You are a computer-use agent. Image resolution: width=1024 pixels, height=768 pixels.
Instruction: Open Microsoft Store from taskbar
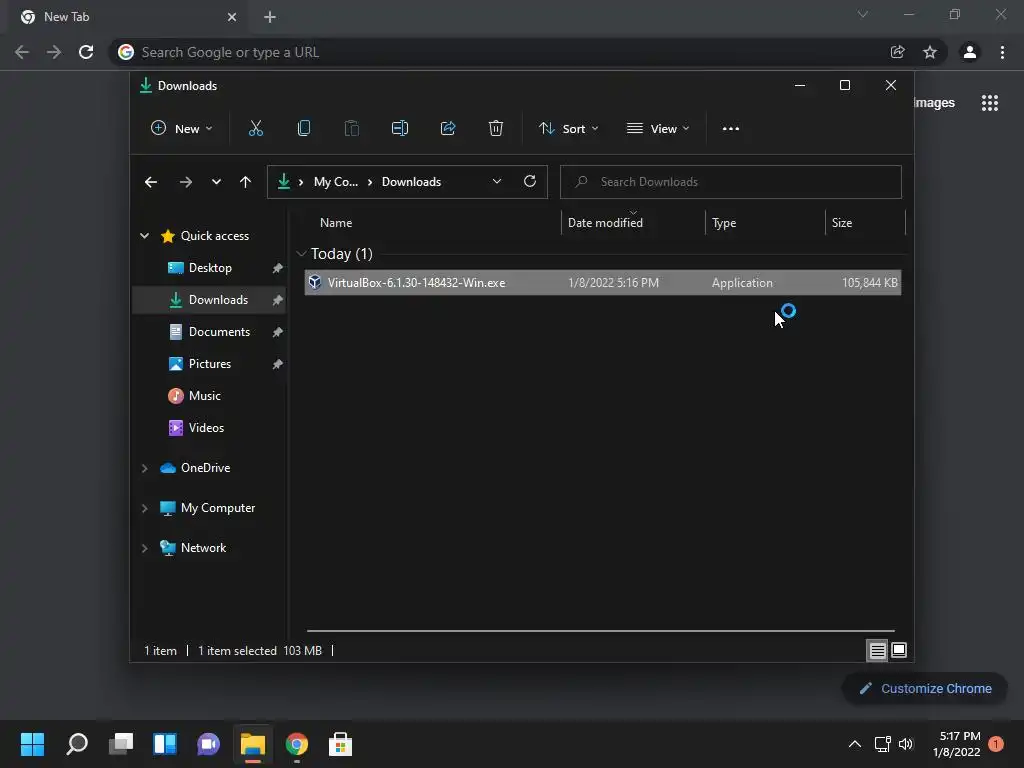click(340, 744)
